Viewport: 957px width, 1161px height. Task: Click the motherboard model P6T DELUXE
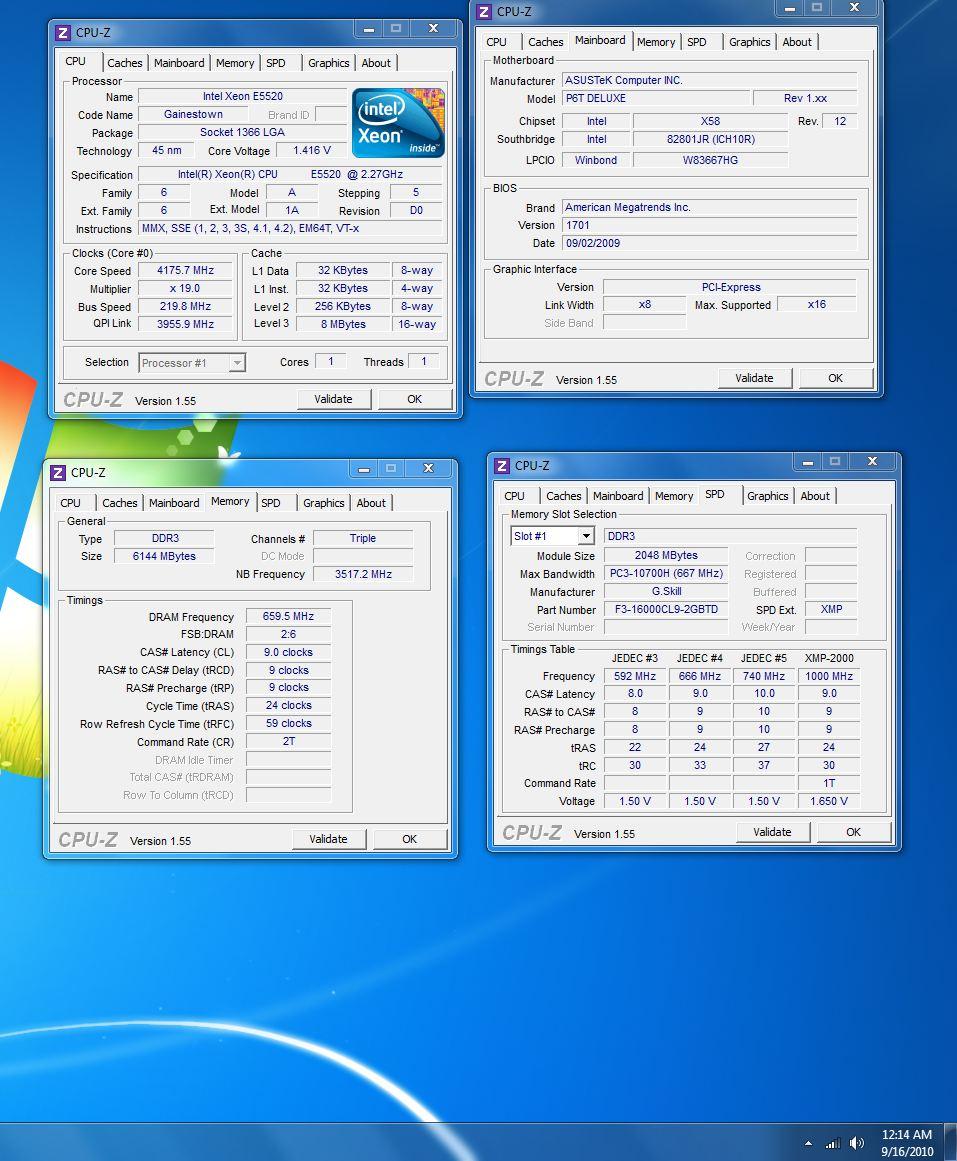pyautogui.click(x=656, y=98)
